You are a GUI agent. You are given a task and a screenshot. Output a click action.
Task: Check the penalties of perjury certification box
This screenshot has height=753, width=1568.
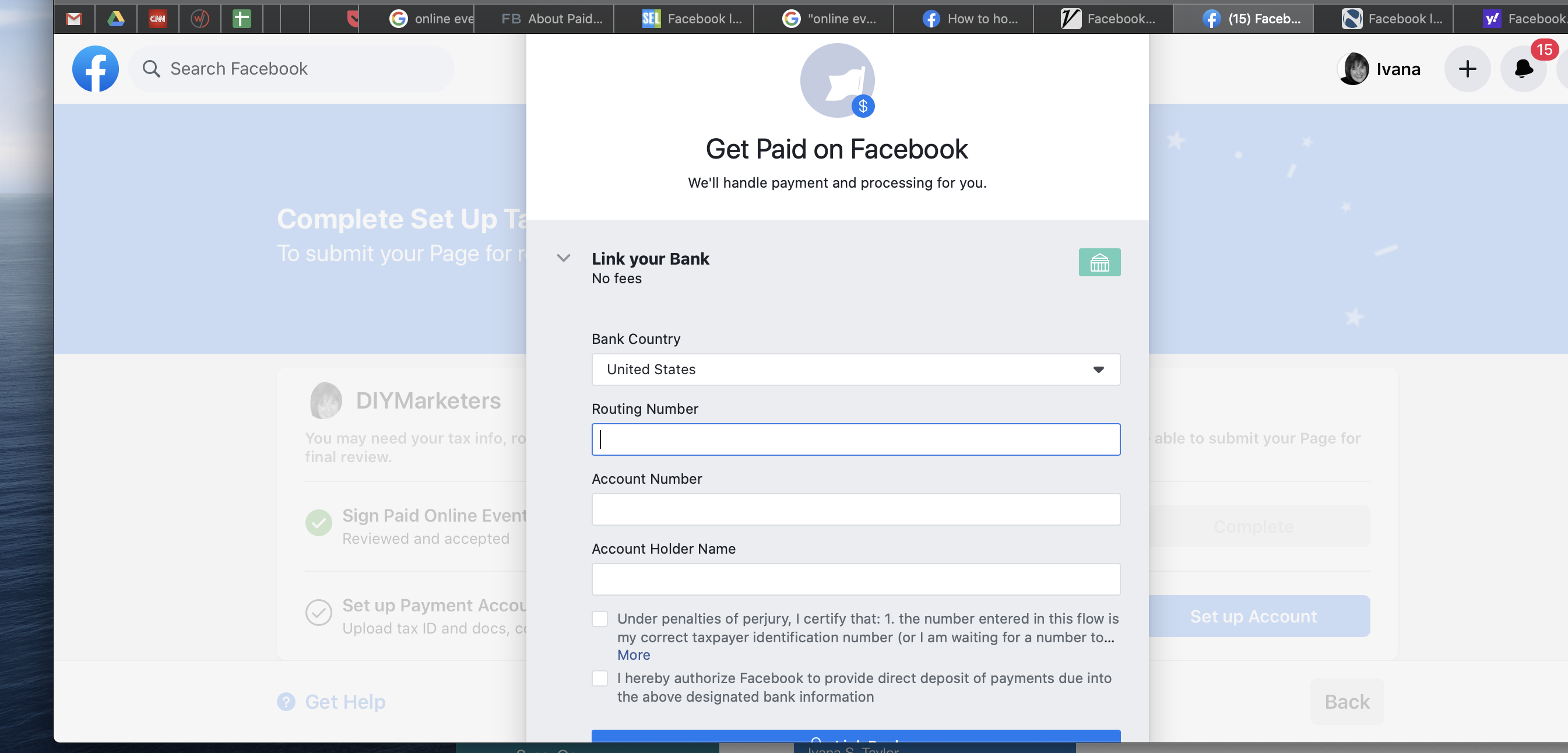tap(600, 619)
